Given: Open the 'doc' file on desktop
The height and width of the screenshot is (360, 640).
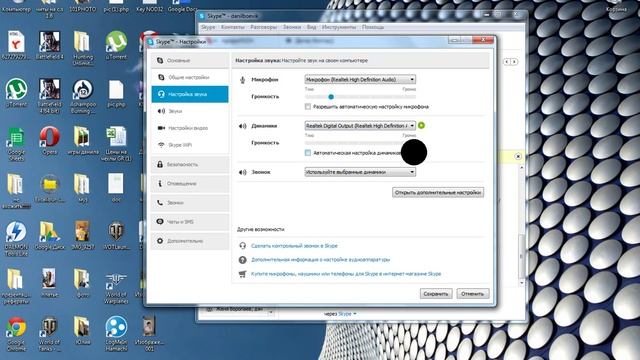Looking at the screenshot, I should pos(116,188).
